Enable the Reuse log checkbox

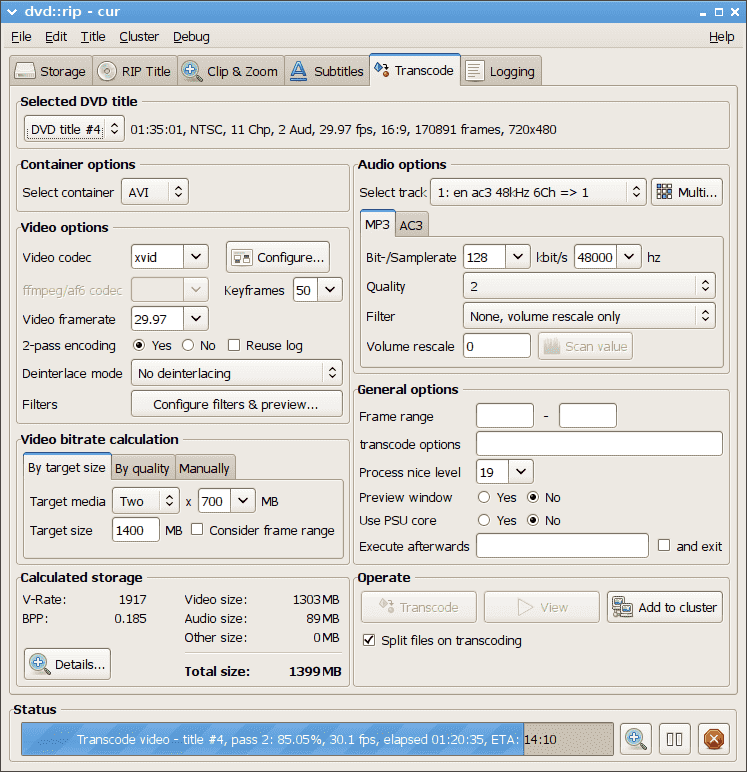234,346
